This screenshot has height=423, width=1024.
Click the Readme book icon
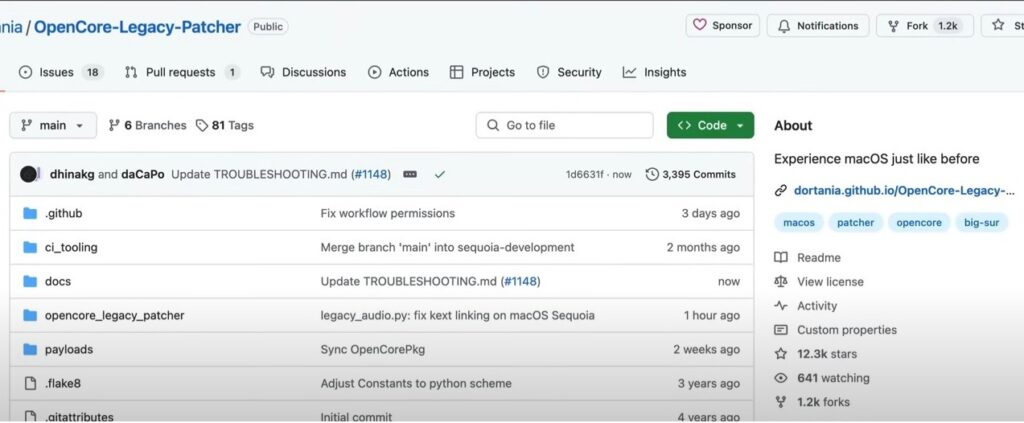[x=781, y=258]
